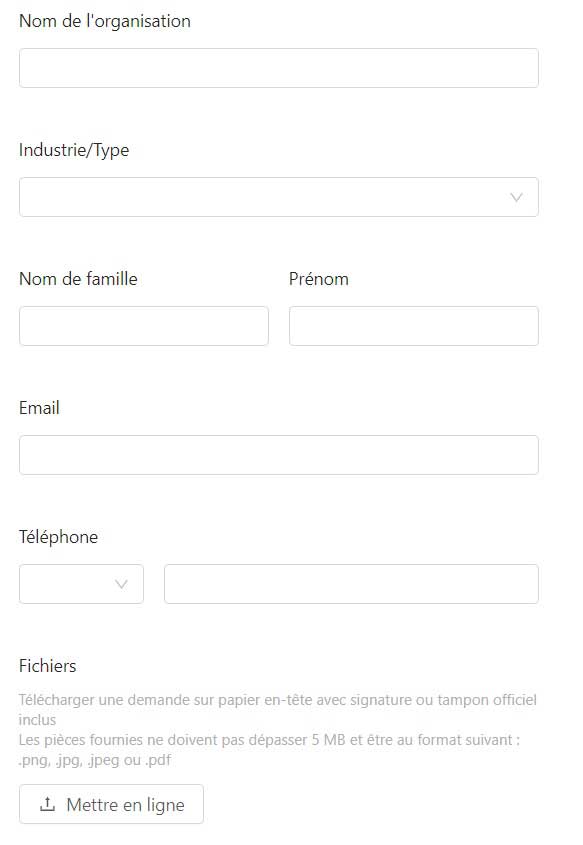Screen dimensions: 583x845
Task: Click the "Email" field label
Action: coord(39,408)
